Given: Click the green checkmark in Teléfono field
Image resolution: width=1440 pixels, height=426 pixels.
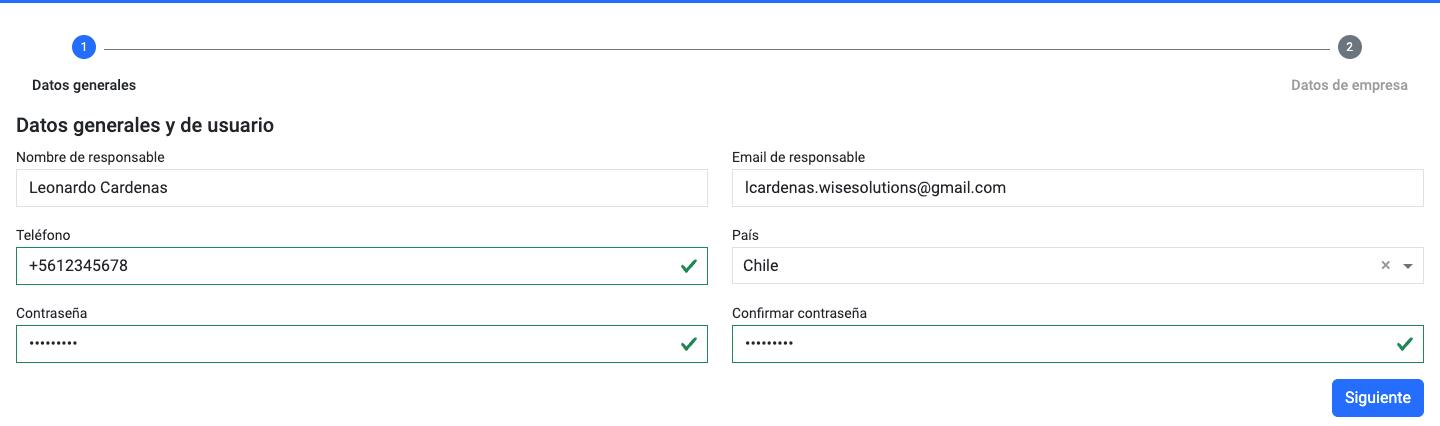Looking at the screenshot, I should point(688,266).
